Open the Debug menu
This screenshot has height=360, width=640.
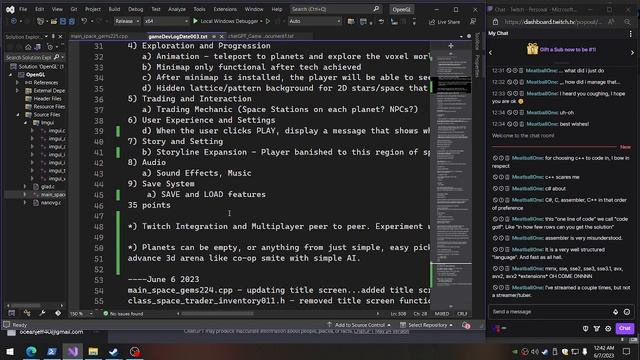tap(136, 9)
